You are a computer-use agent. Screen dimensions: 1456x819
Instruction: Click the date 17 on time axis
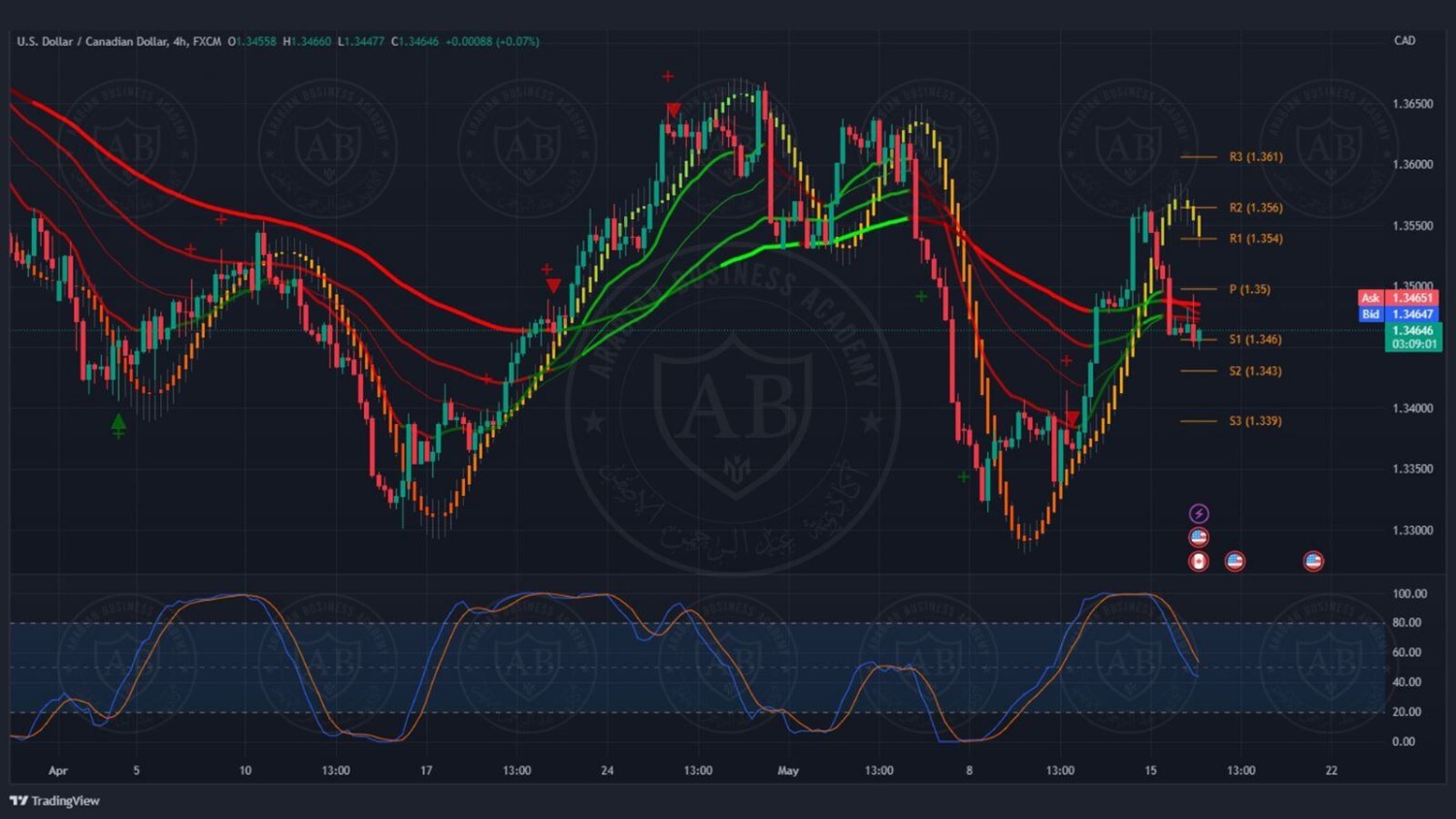click(x=426, y=770)
